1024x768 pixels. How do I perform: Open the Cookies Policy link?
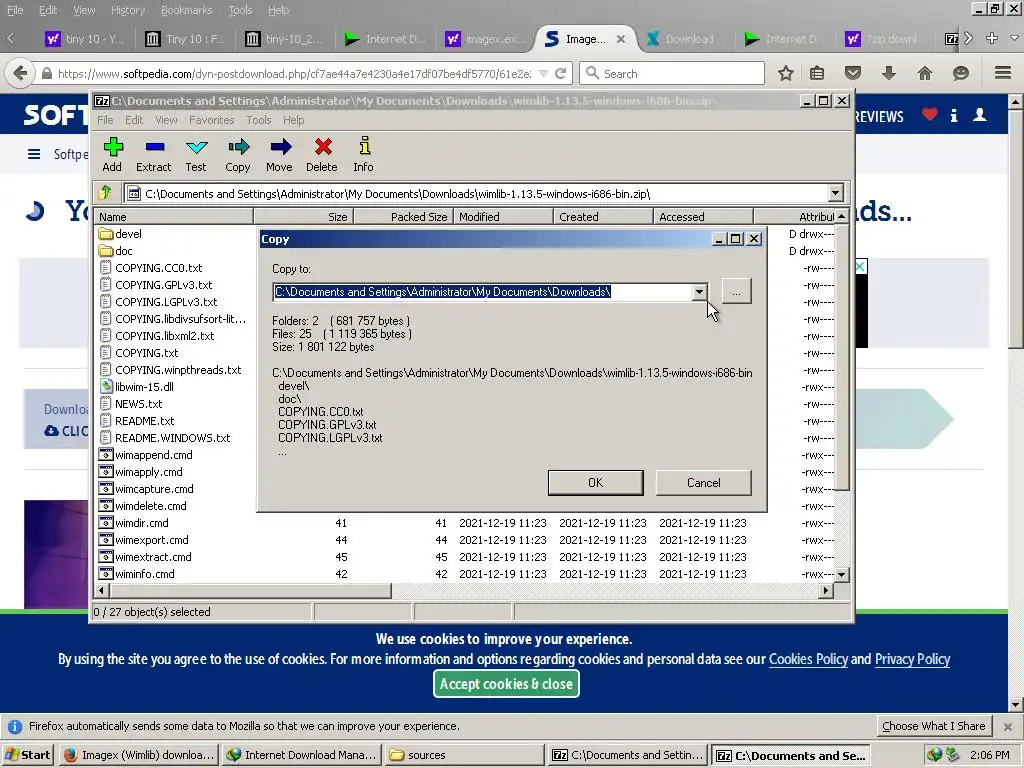pyautogui.click(x=808, y=659)
